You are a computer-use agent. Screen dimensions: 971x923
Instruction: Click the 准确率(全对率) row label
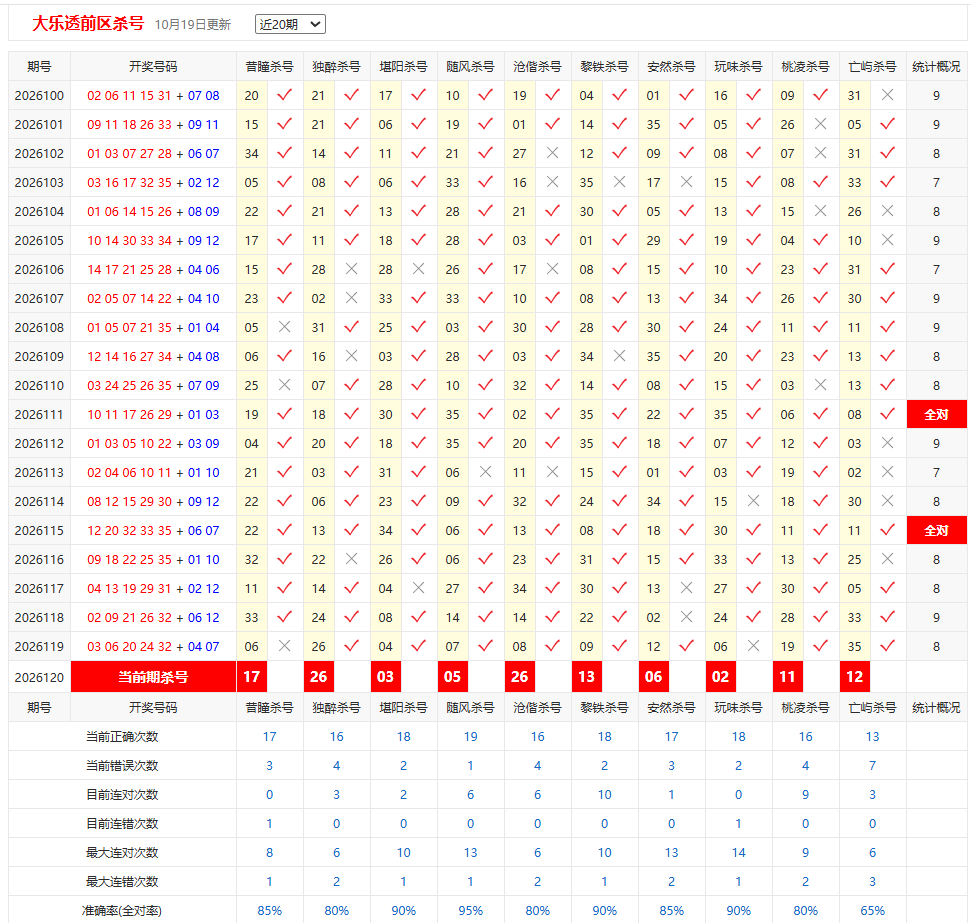tap(122, 911)
